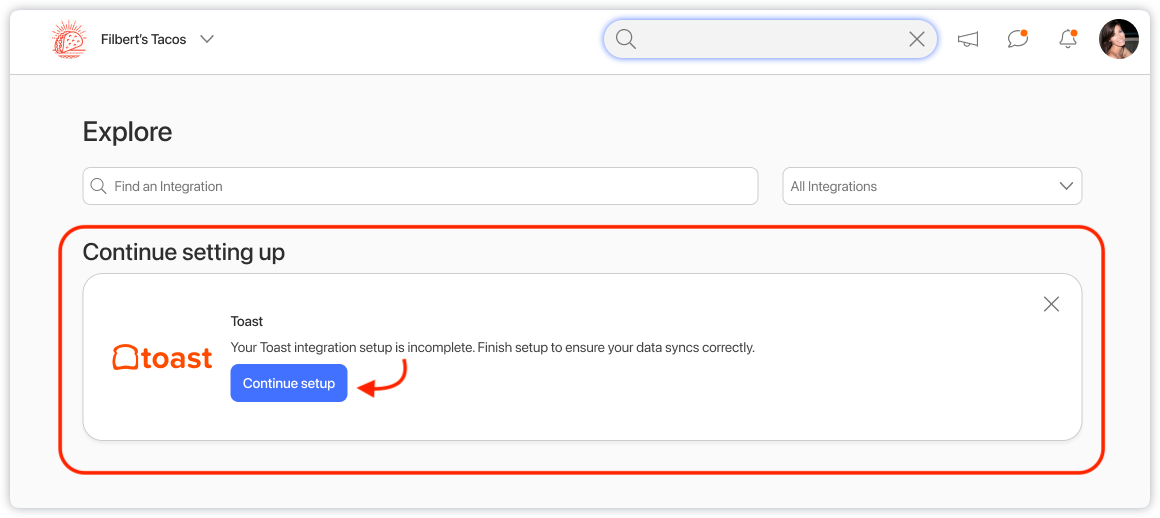Click the Filbert's Tacos logo icon
Image resolution: width=1160 pixels, height=518 pixels.
[x=69, y=40]
